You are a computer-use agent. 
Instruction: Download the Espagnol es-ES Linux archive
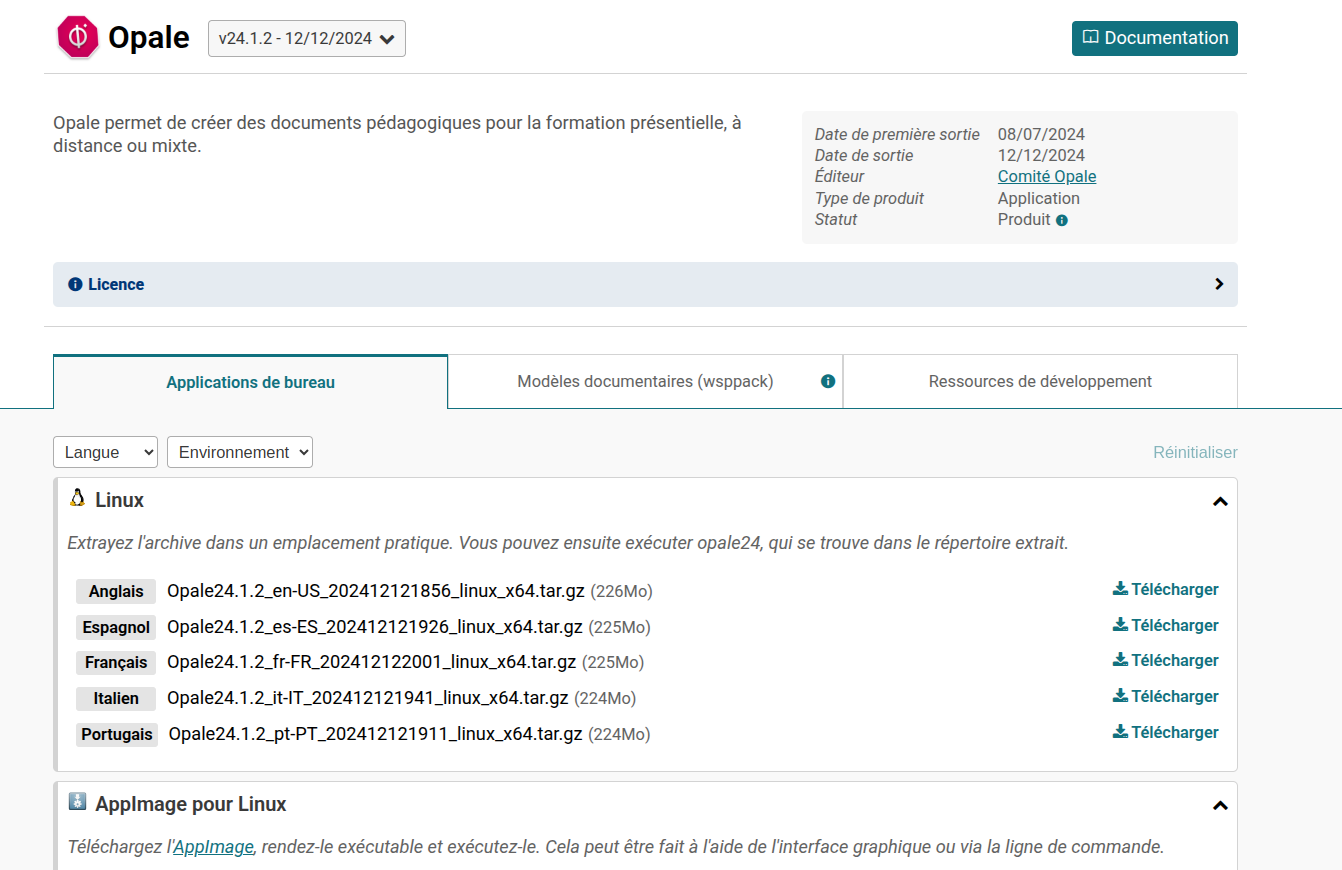pyautogui.click(x=1166, y=625)
